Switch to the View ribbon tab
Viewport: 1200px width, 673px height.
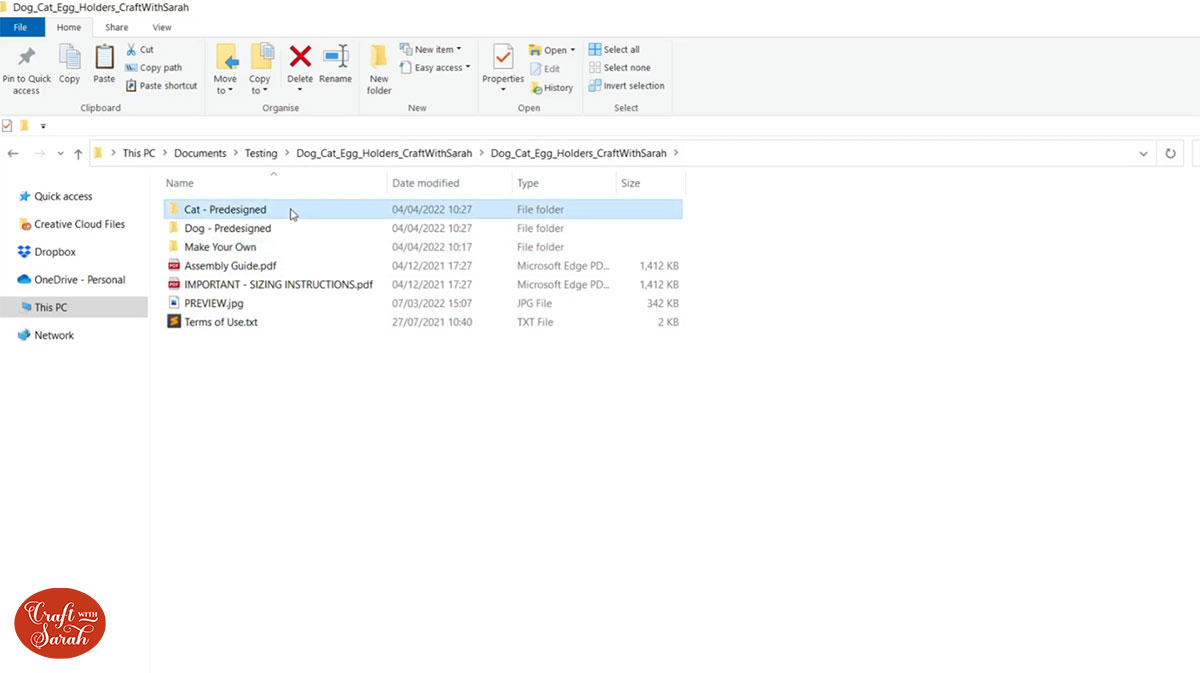point(162,27)
